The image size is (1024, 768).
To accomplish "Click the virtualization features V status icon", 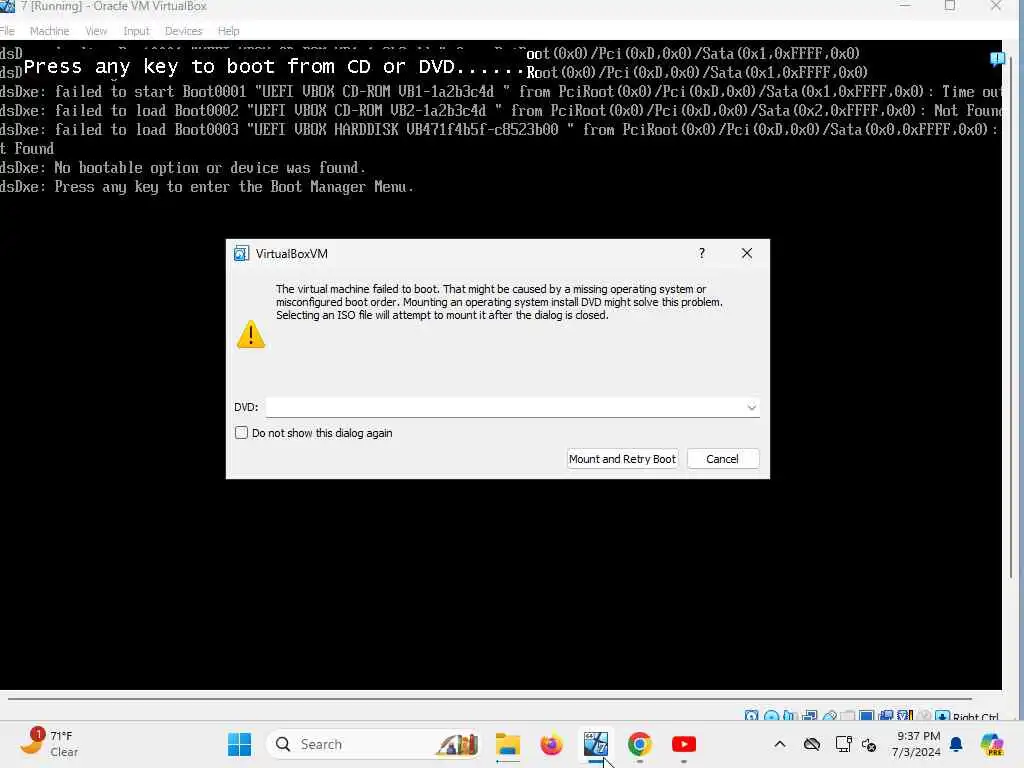I will click(x=904, y=716).
